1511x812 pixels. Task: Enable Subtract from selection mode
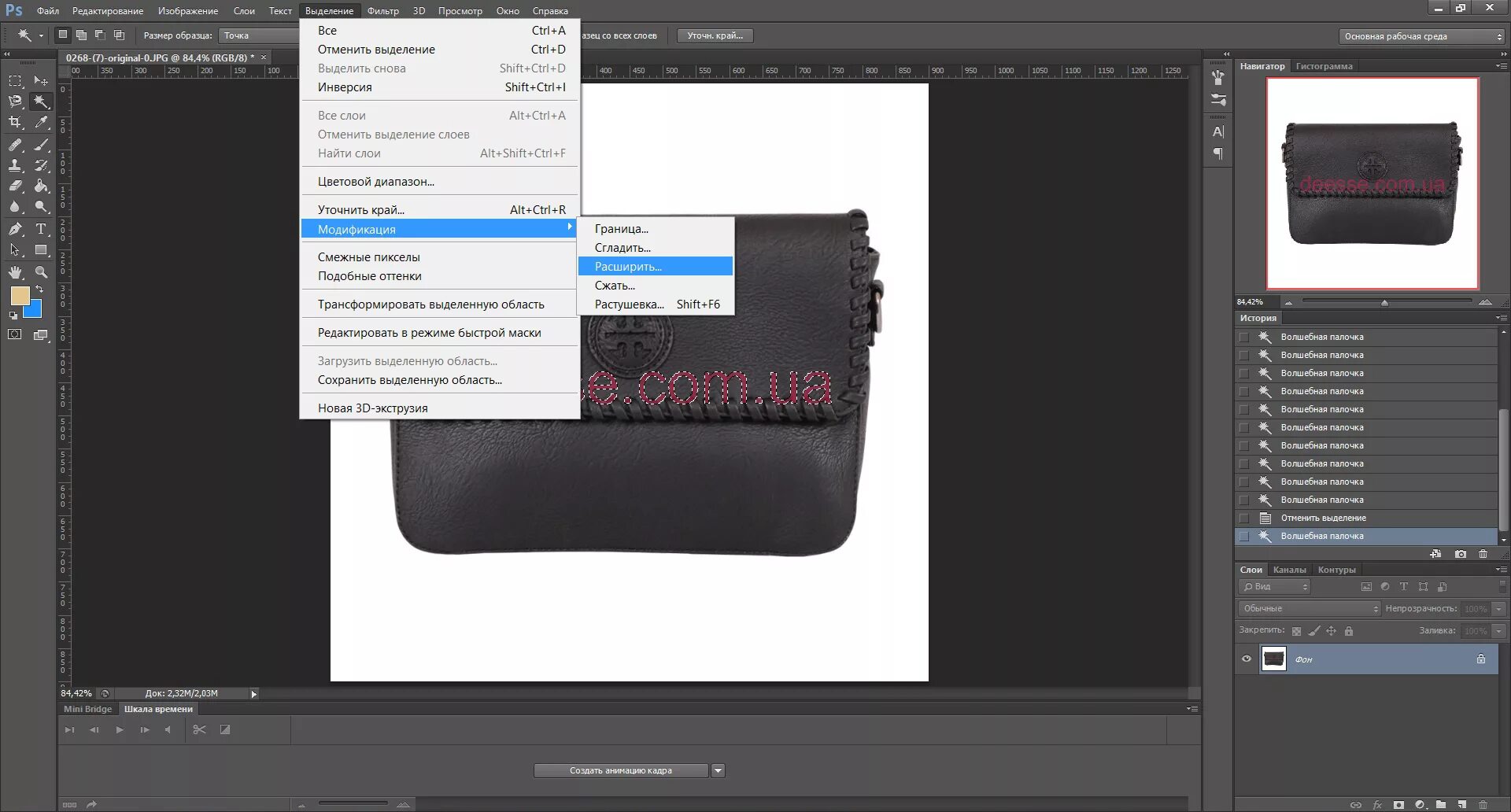click(x=100, y=35)
